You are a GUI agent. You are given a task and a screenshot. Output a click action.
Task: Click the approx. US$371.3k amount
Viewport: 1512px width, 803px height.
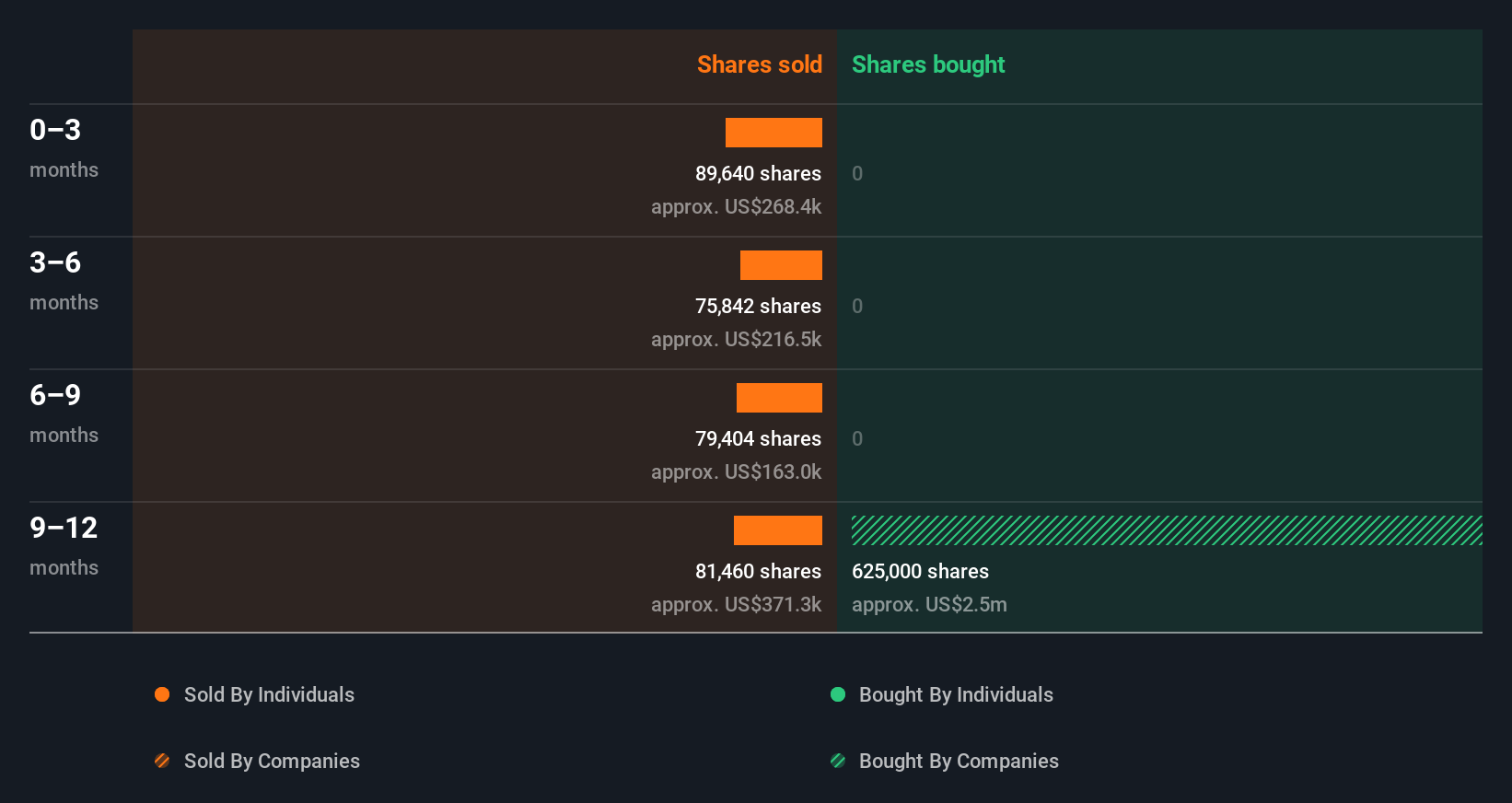(736, 604)
